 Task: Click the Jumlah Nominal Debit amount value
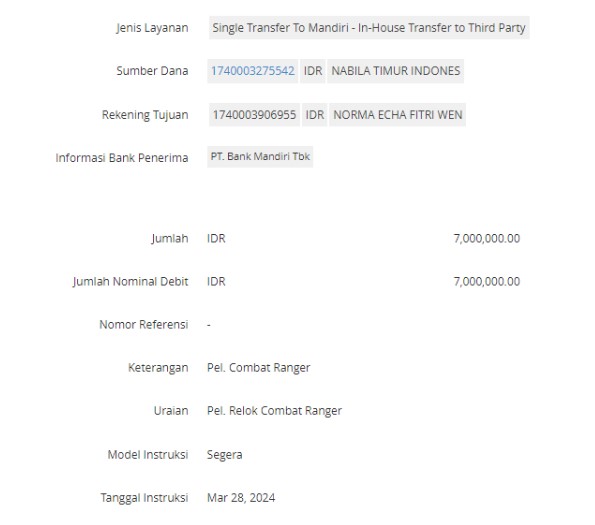pyautogui.click(x=486, y=281)
